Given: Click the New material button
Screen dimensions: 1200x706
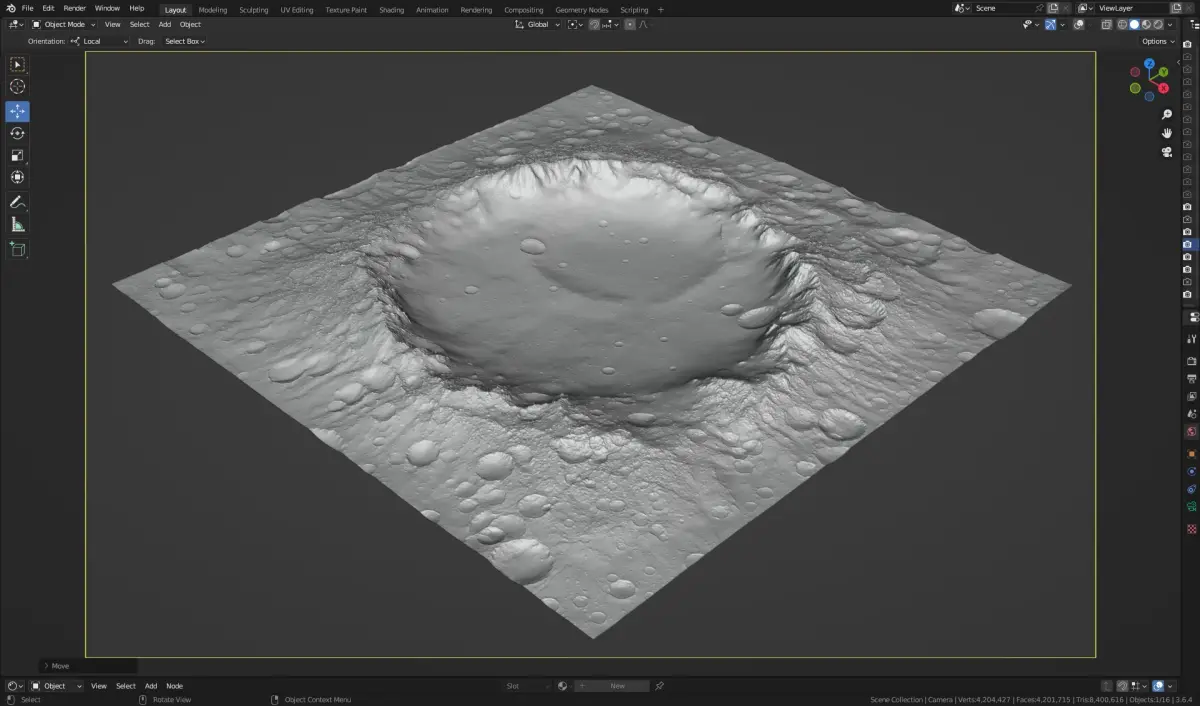Looking at the screenshot, I should coord(611,686).
